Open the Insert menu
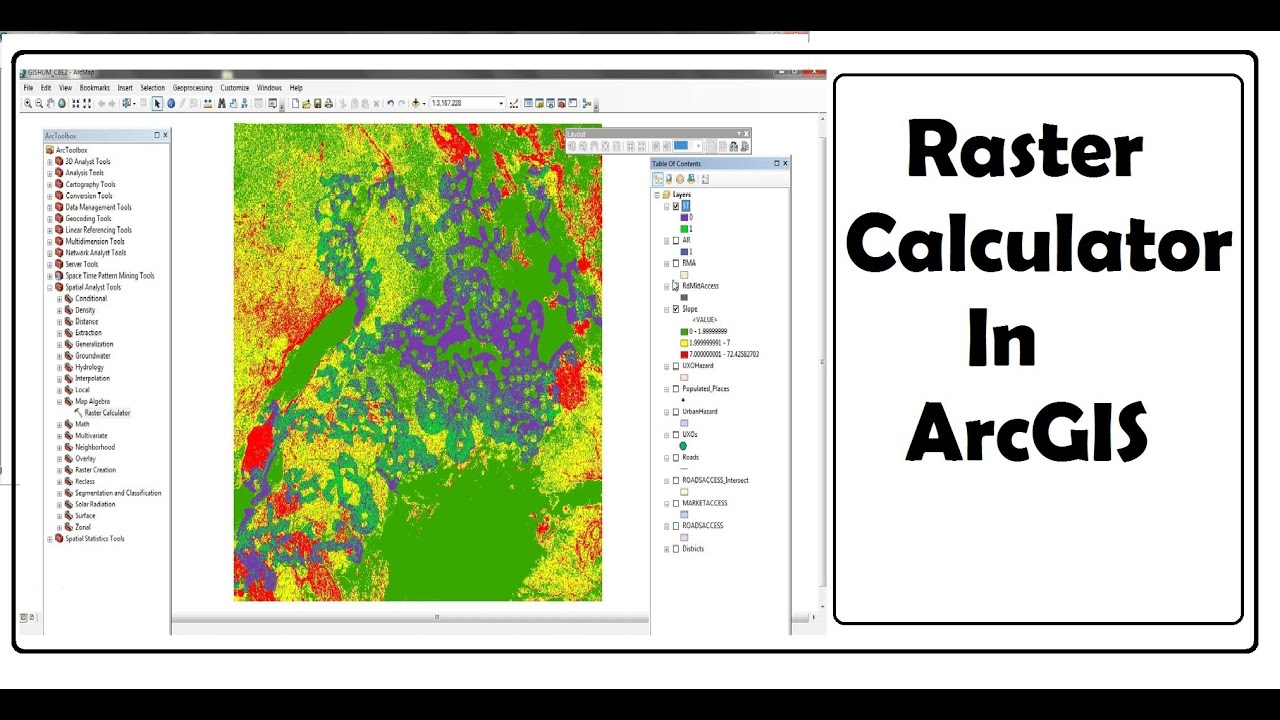1280x720 pixels. click(125, 88)
